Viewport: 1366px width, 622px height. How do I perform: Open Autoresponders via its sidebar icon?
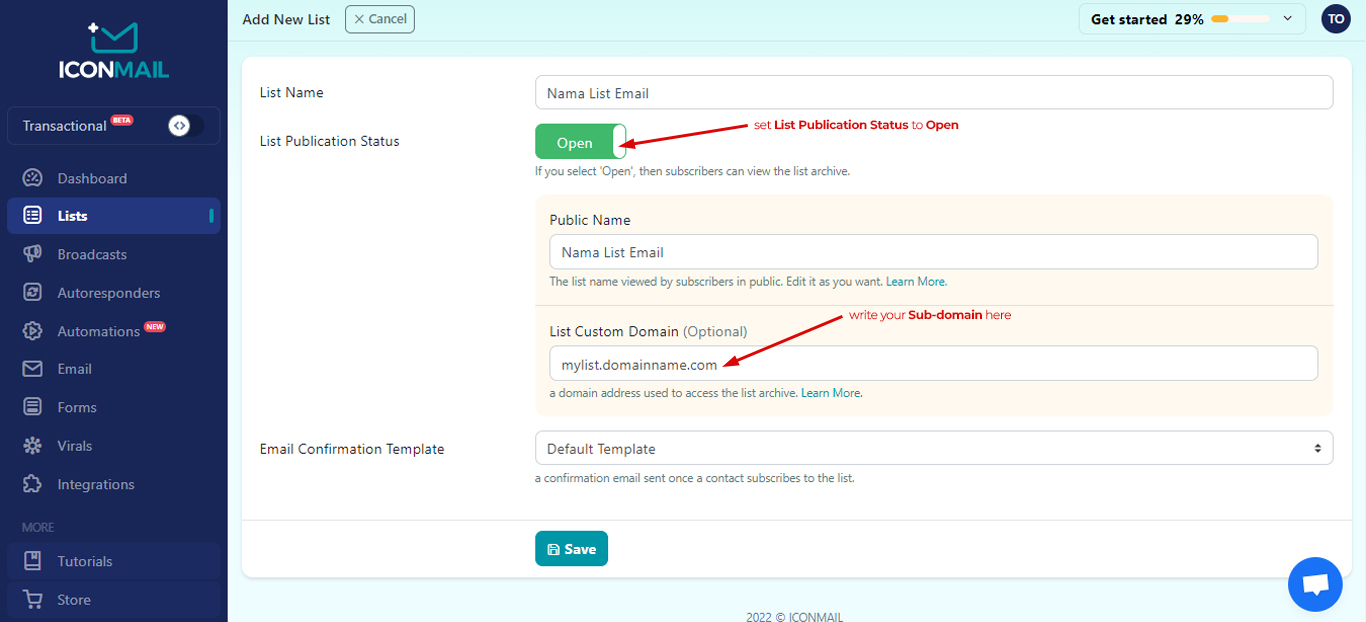click(33, 293)
